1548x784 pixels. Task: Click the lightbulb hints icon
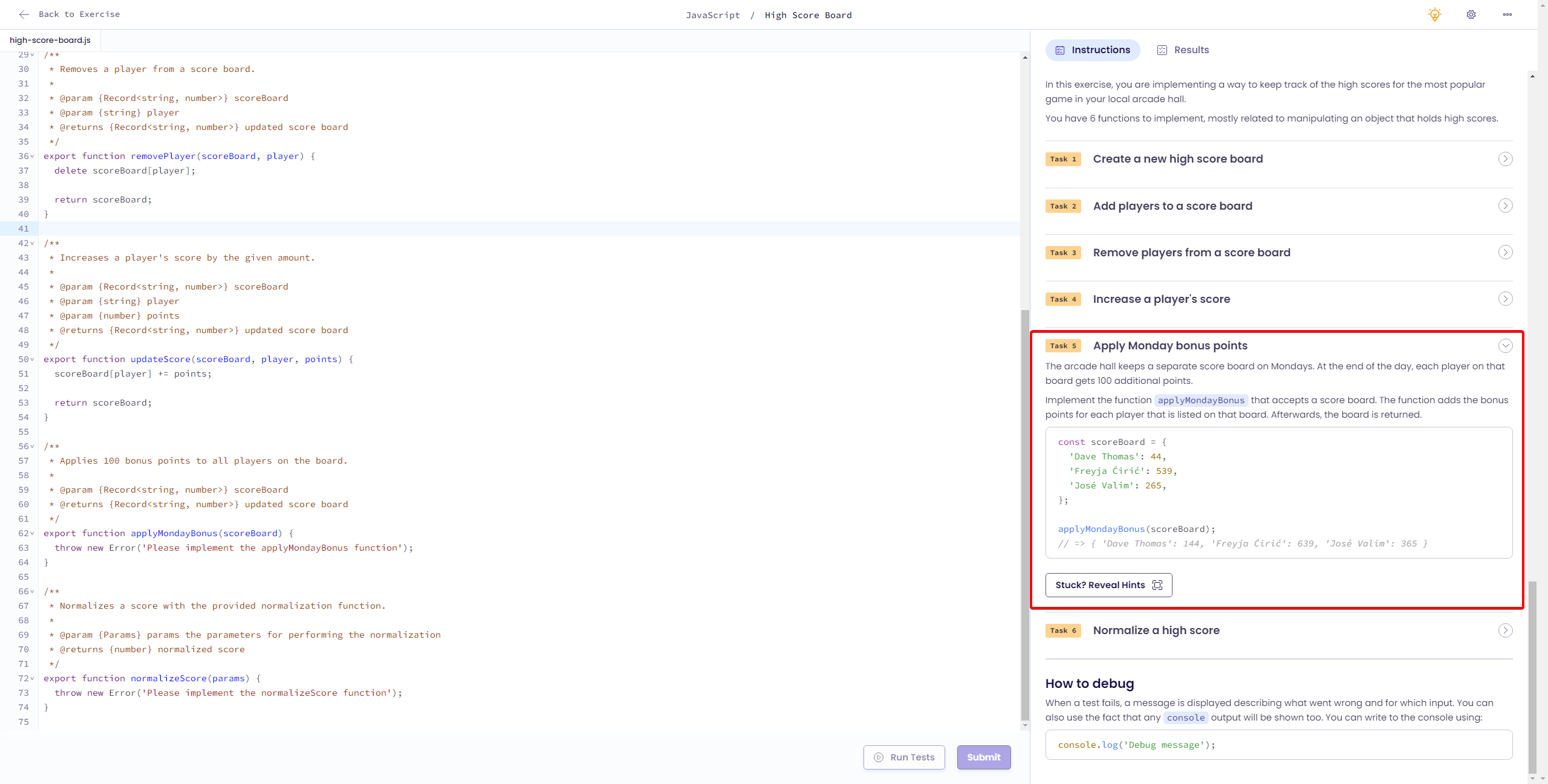pyautogui.click(x=1434, y=15)
